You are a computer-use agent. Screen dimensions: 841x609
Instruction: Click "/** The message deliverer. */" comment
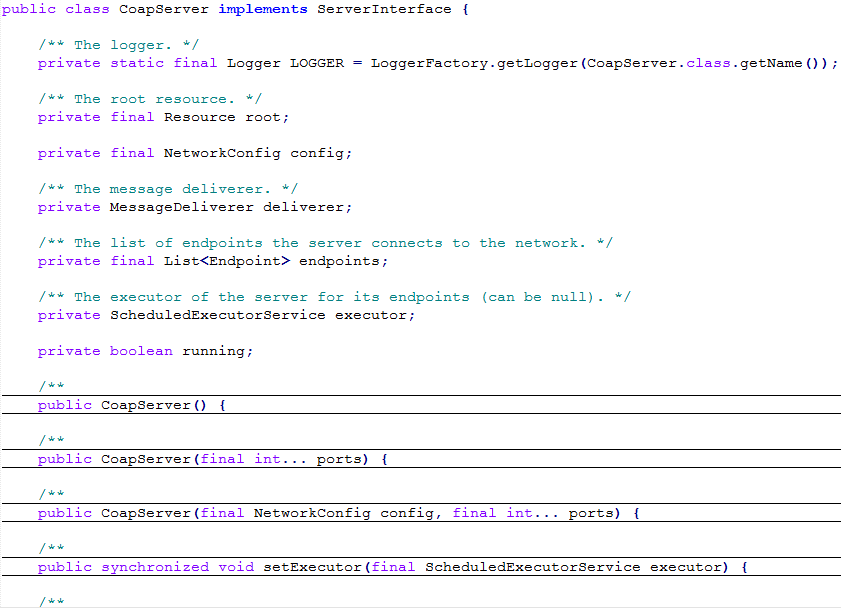(x=168, y=189)
